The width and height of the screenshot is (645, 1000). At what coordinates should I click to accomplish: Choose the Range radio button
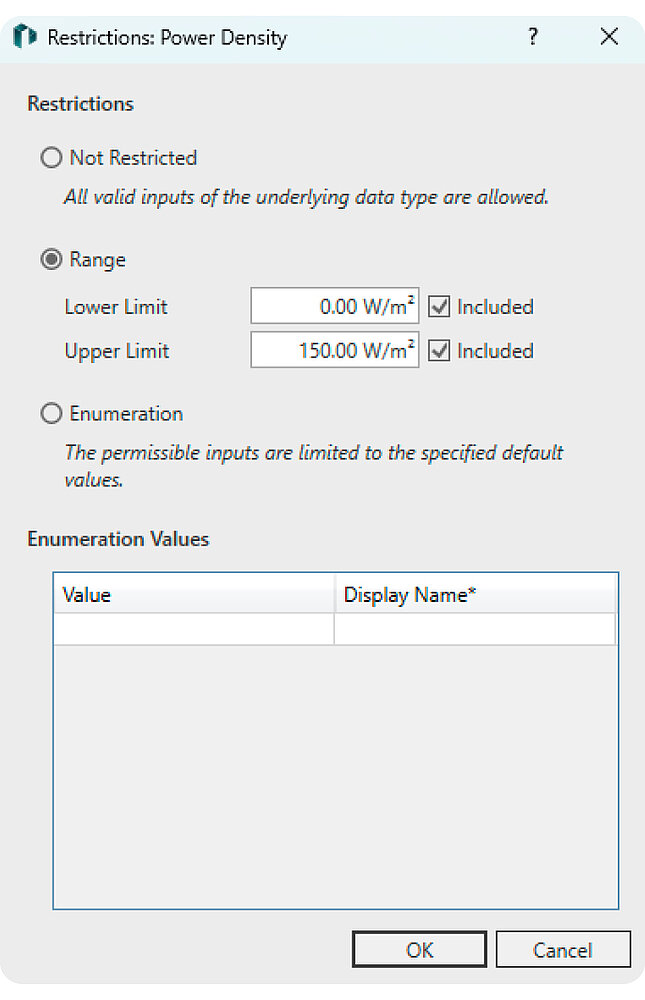pos(50,260)
